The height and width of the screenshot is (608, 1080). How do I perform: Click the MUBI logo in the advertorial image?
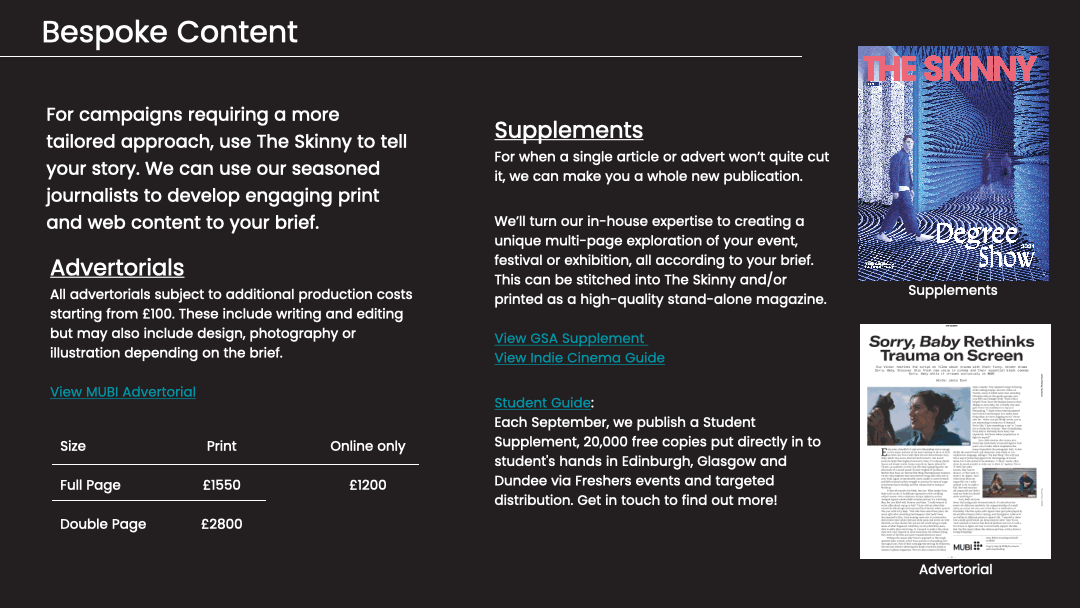967,547
